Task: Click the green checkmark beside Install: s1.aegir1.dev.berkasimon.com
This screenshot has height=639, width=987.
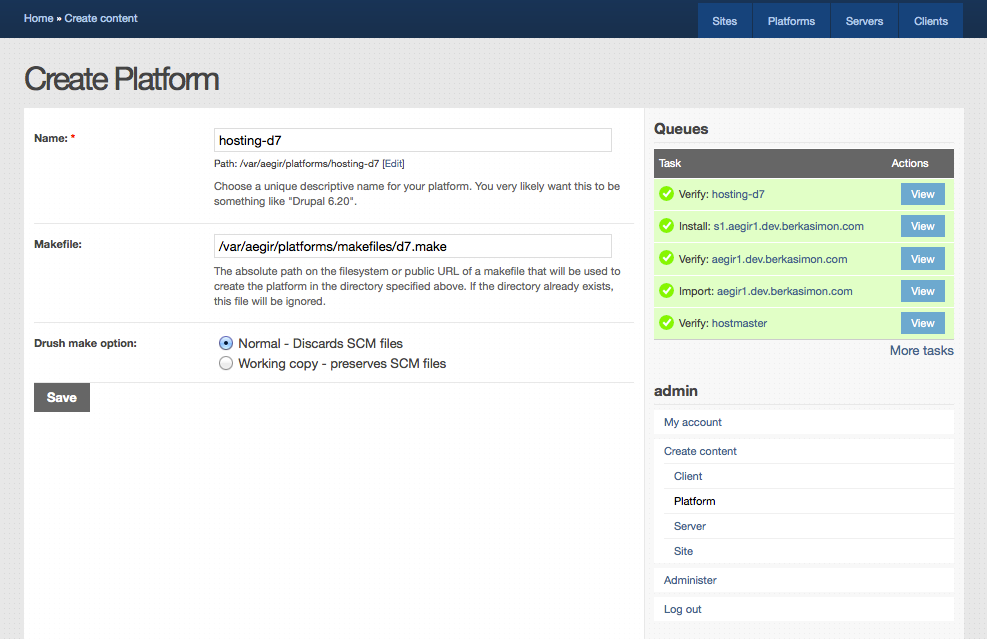Action: pyautogui.click(x=667, y=225)
